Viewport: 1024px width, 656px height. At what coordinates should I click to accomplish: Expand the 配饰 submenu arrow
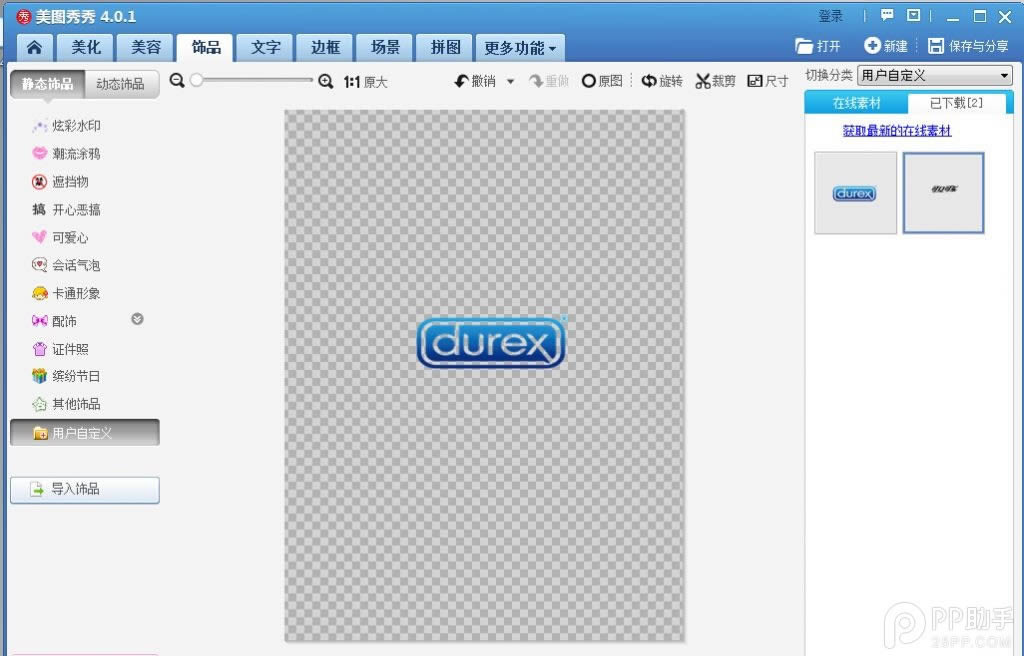pos(137,319)
